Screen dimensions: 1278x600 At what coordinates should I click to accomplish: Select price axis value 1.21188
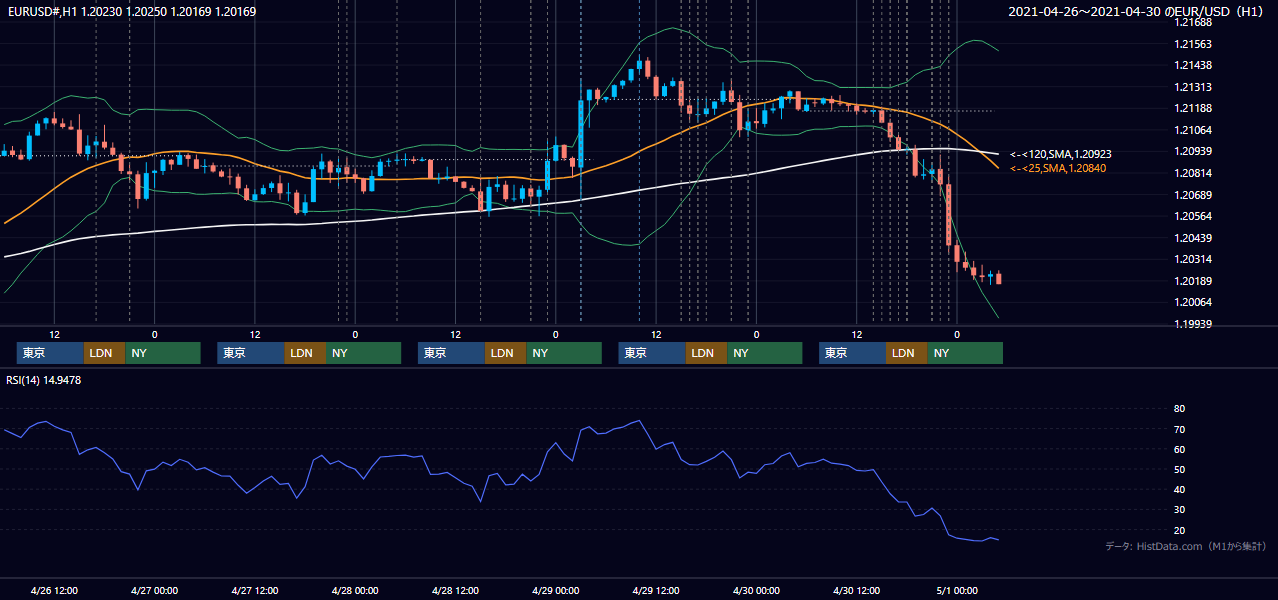coord(1193,108)
